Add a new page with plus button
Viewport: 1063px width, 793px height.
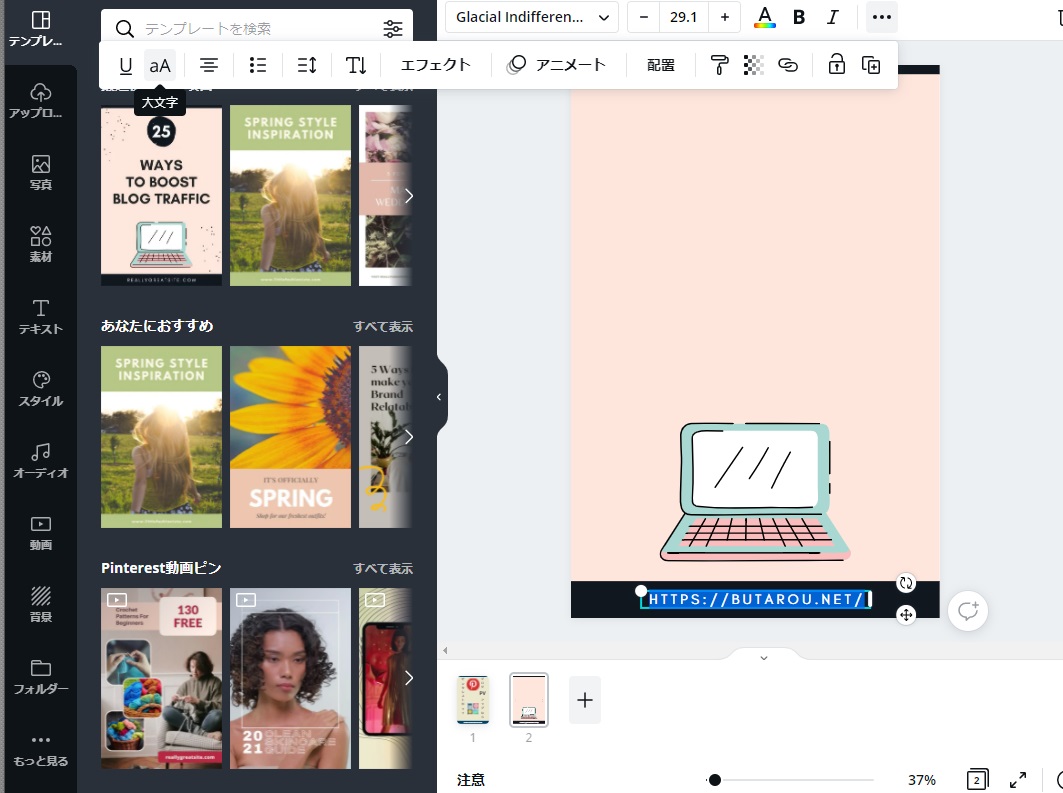pyautogui.click(x=584, y=700)
